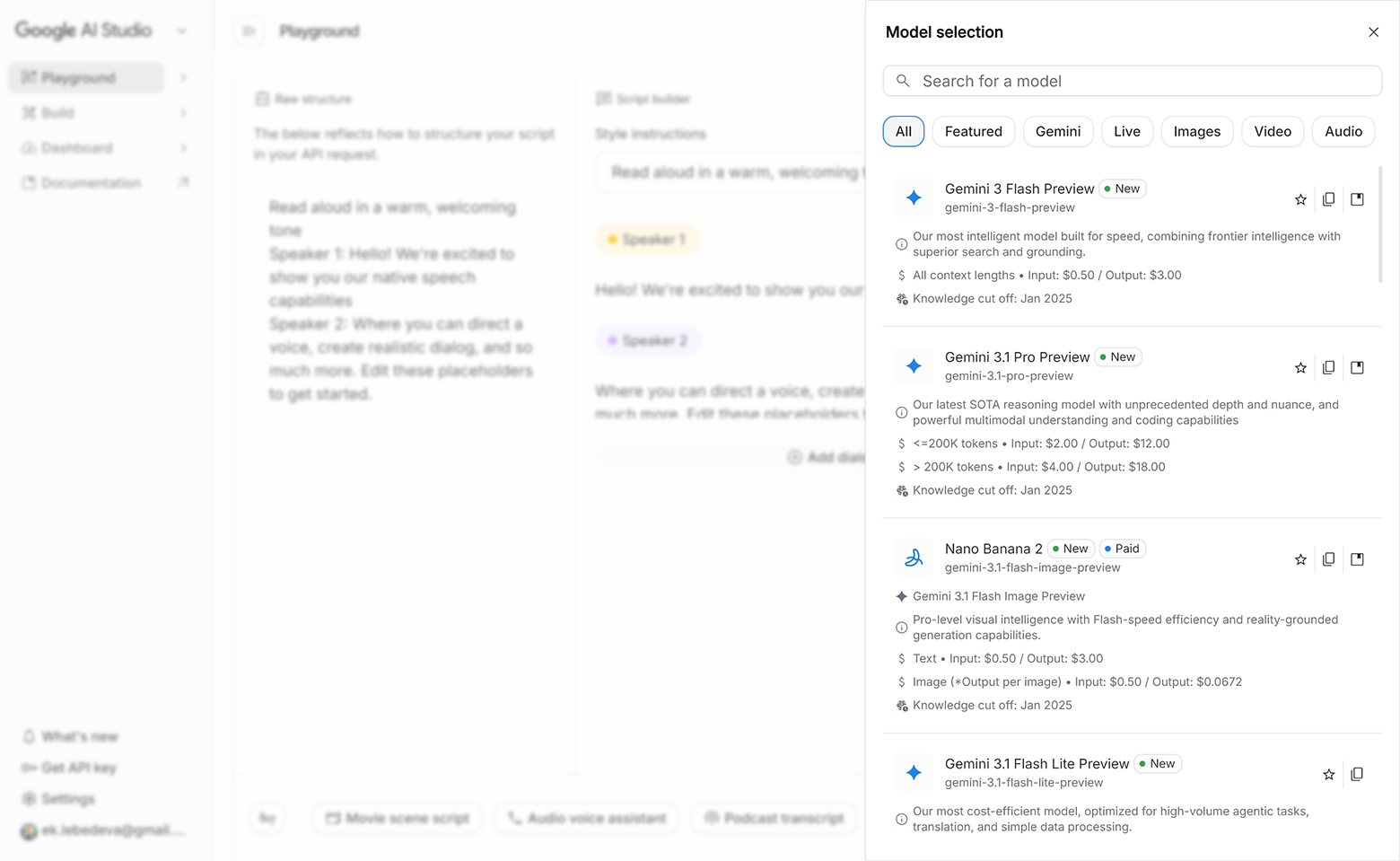Click the Dashboard icon in the sidebar
The image size is (1400, 861).
(28, 147)
